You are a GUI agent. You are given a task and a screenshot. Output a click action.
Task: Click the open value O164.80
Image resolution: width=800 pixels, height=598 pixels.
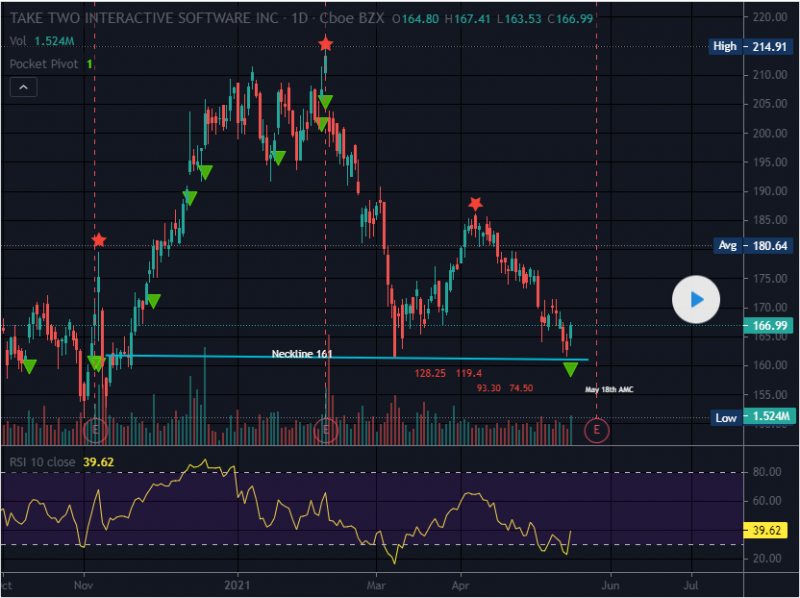(x=415, y=19)
